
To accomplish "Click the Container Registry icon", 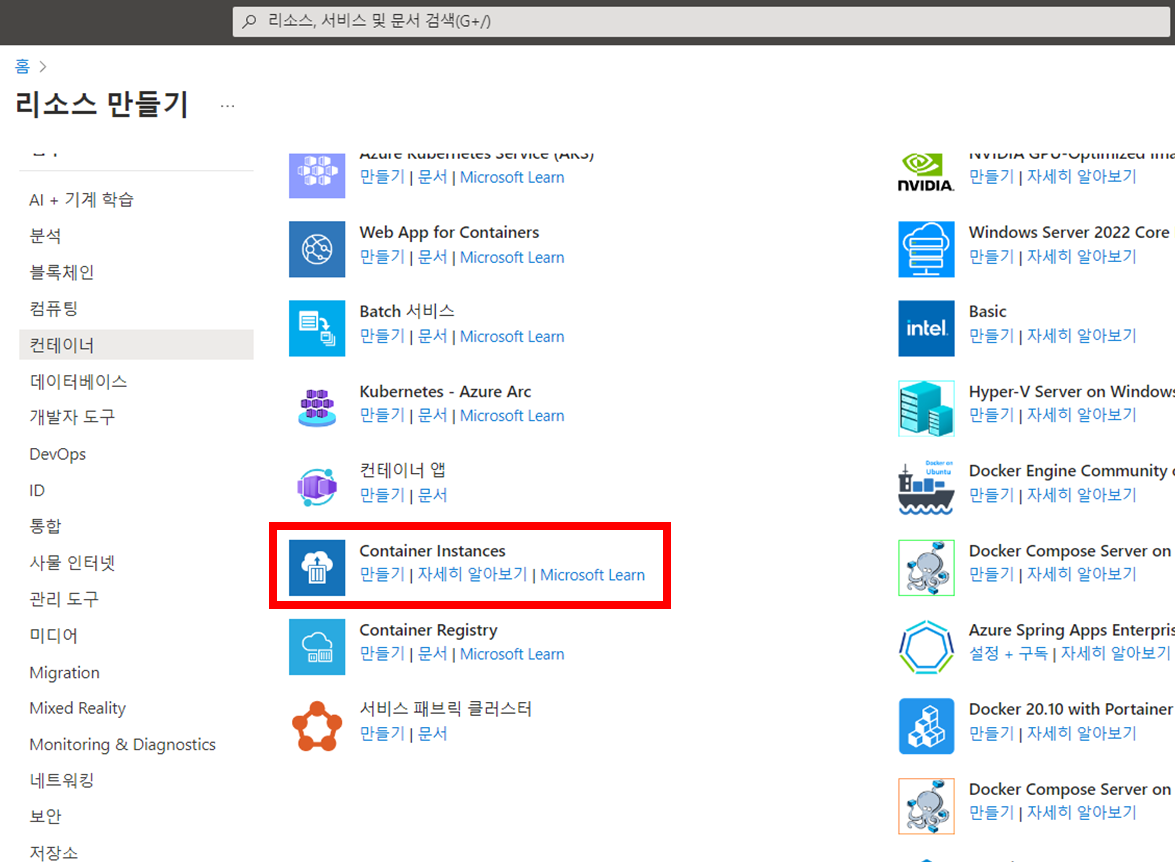I will (317, 647).
